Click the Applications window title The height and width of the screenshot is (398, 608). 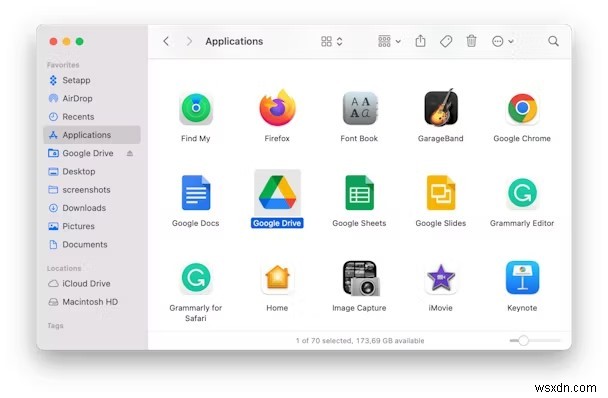[x=234, y=41]
